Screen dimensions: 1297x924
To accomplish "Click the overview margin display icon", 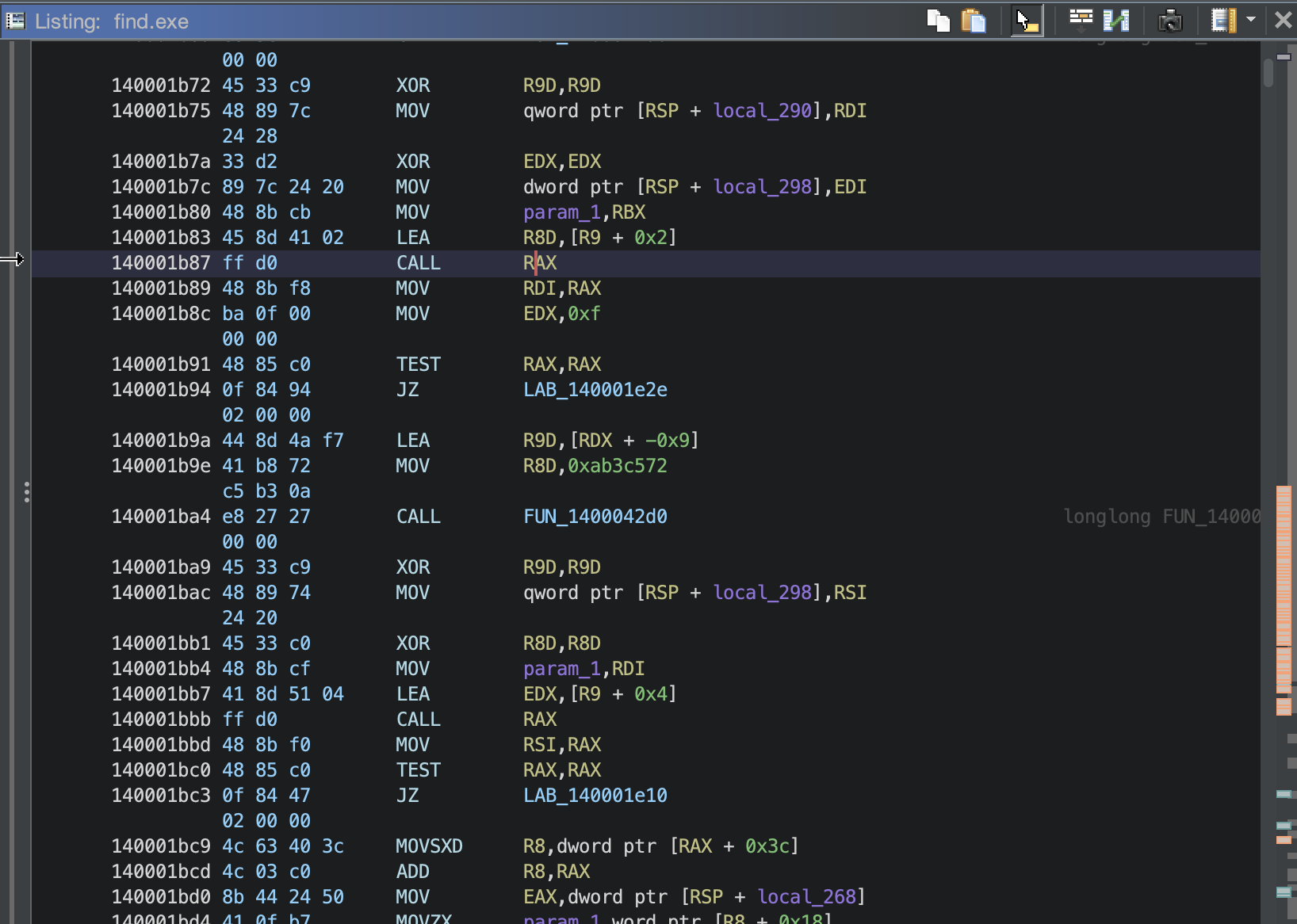I will pyautogui.click(x=1223, y=21).
